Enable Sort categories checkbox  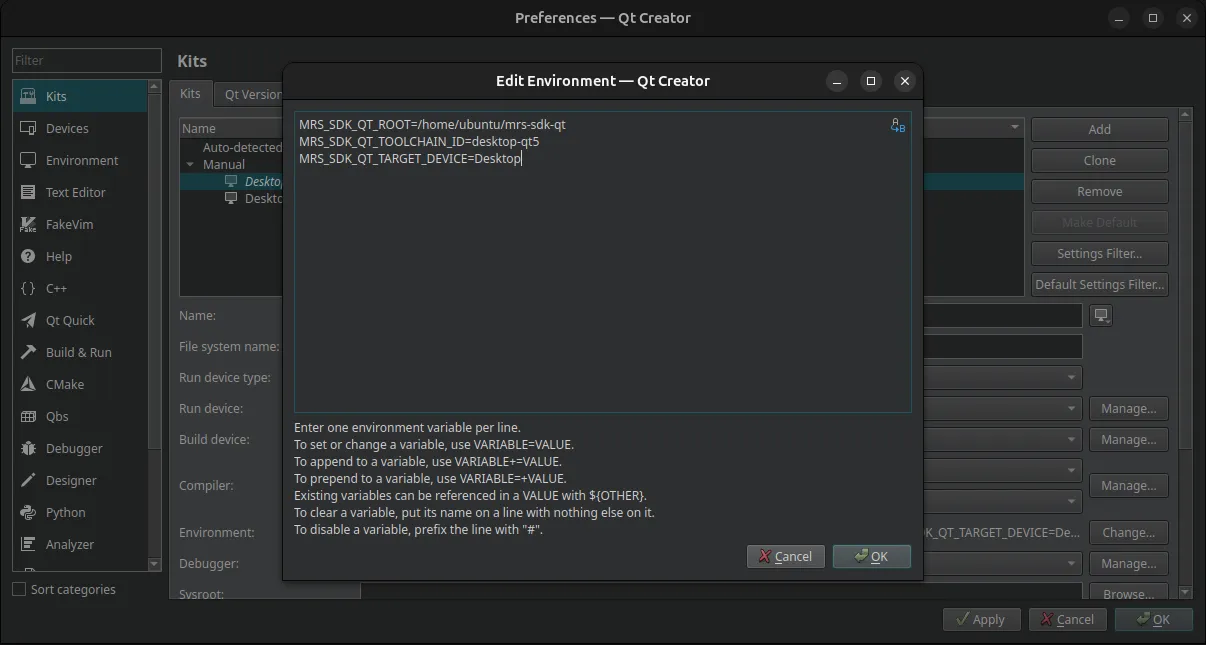(x=19, y=589)
